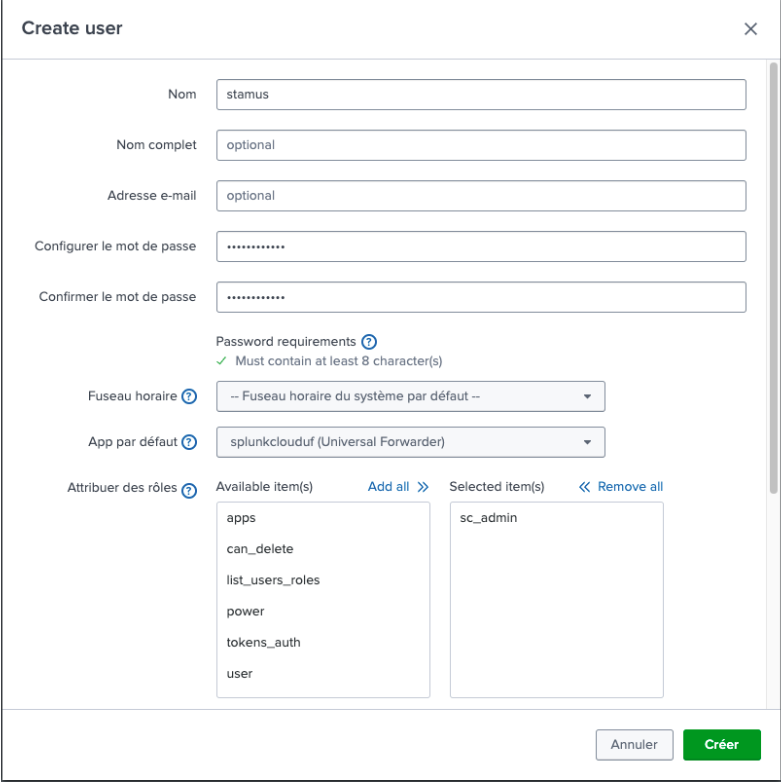The height and width of the screenshot is (782, 783).
Task: Focus the Nom complet input field
Action: pos(481,145)
